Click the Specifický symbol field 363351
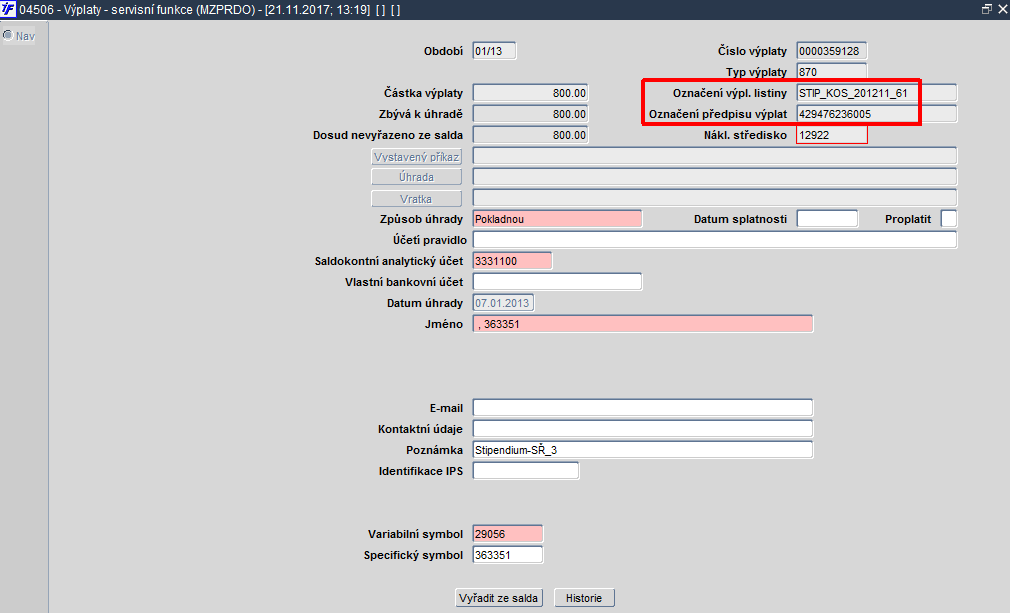Screen dimensions: 1010x613 pos(508,554)
